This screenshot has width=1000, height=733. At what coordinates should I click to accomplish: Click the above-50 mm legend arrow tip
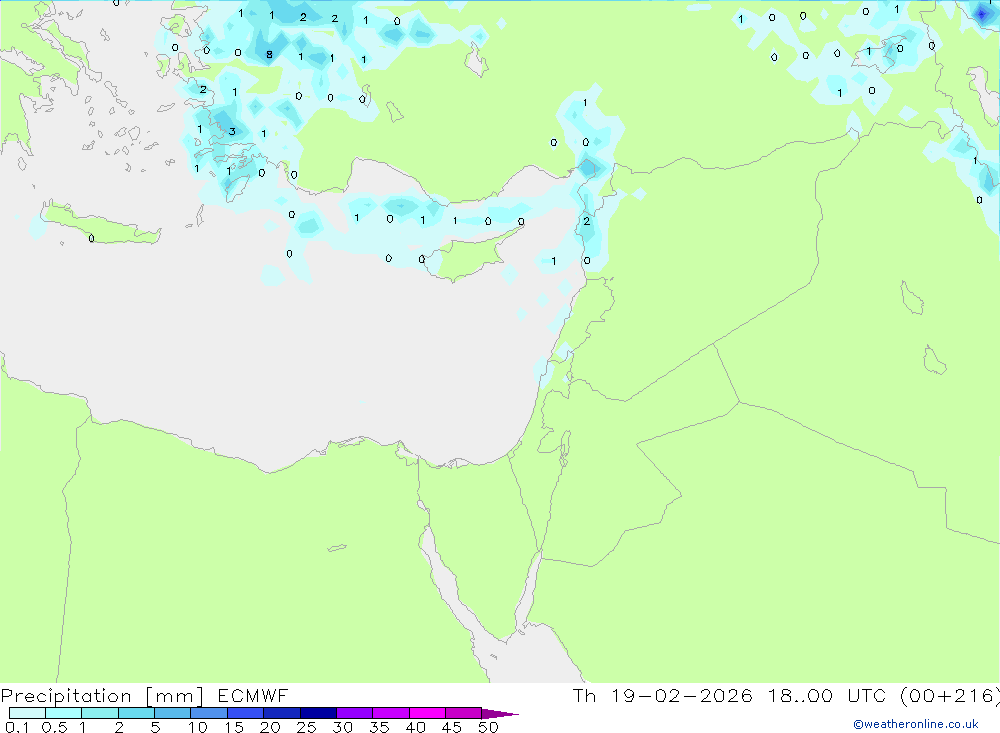point(500,713)
